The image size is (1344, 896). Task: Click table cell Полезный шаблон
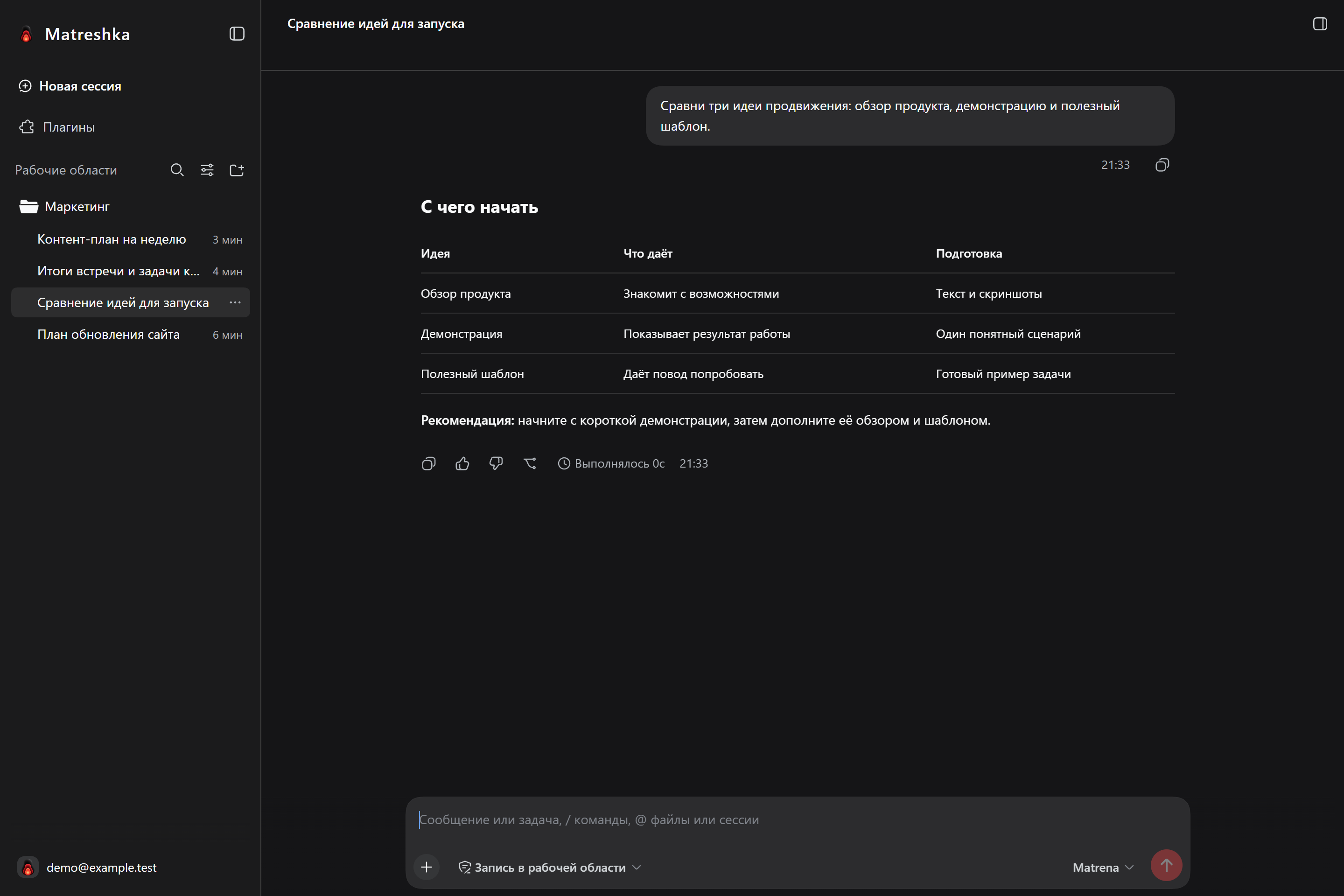pos(472,374)
